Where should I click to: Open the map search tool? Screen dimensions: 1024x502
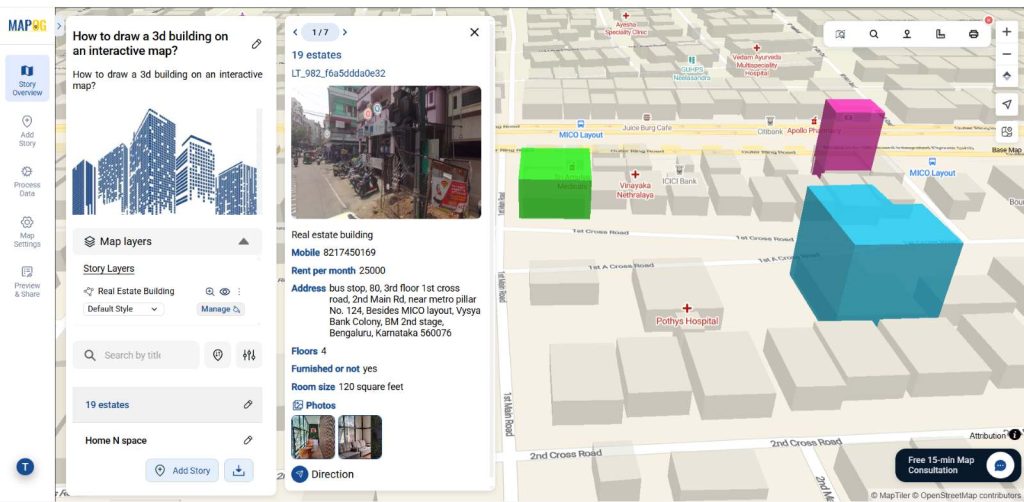click(x=873, y=34)
